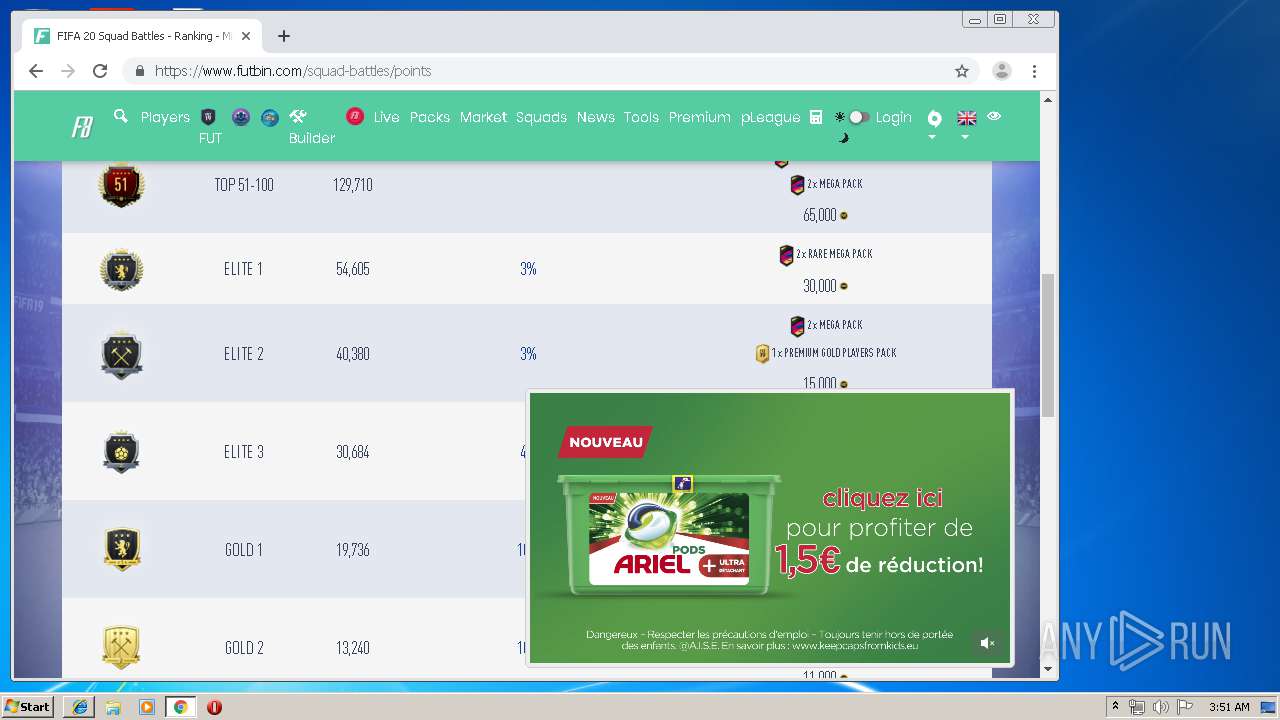The width and height of the screenshot is (1280, 720).
Task: Bookmark this page with the star
Action: point(962,71)
